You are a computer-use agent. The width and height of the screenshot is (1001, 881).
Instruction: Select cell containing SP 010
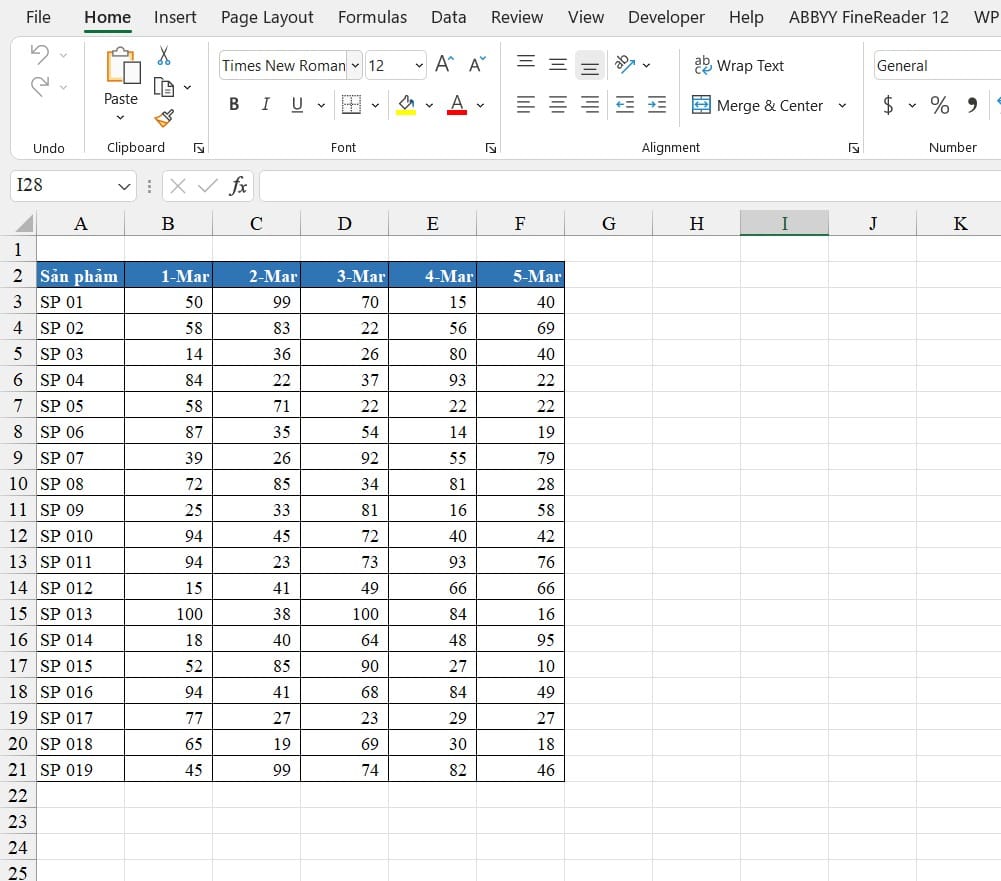point(80,535)
